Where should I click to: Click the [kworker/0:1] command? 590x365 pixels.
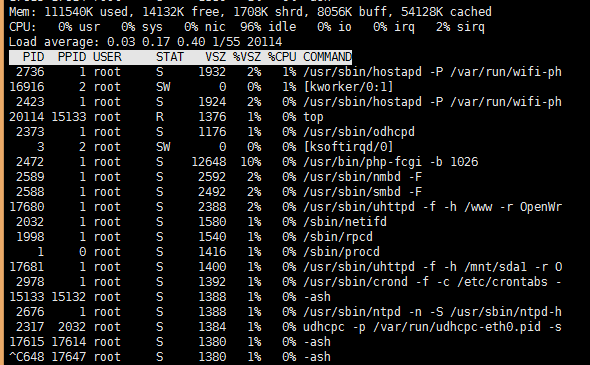click(348, 87)
